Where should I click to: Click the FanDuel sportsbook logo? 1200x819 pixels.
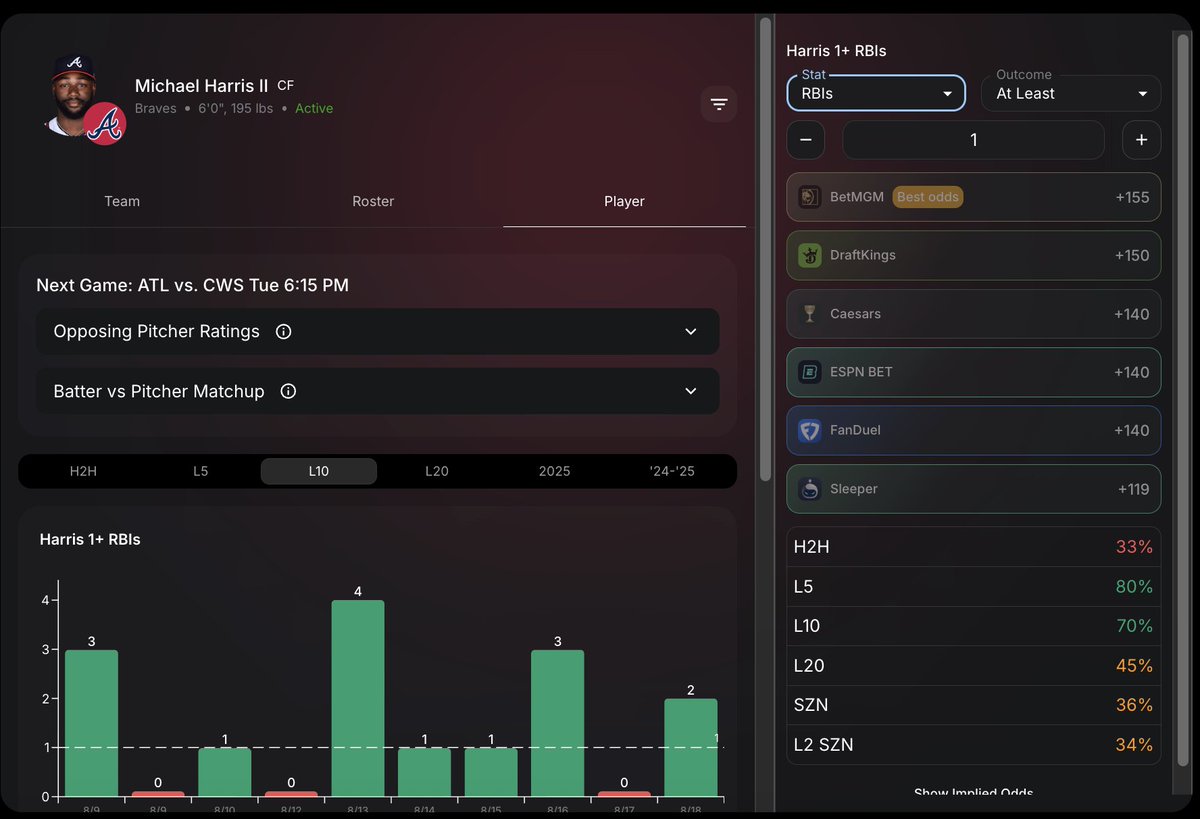click(x=810, y=430)
